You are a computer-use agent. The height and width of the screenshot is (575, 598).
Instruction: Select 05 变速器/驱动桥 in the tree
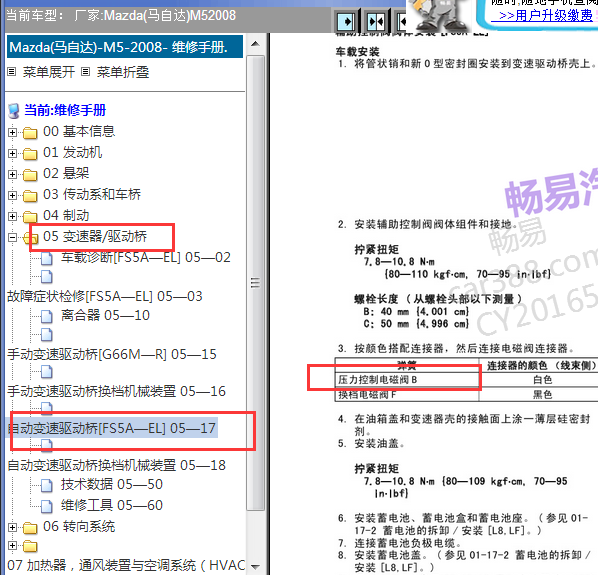(x=95, y=236)
